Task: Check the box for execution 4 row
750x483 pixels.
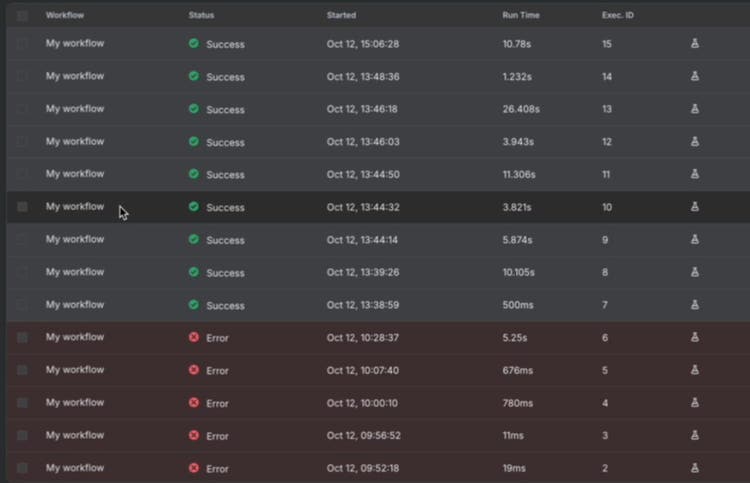Action: [22, 403]
